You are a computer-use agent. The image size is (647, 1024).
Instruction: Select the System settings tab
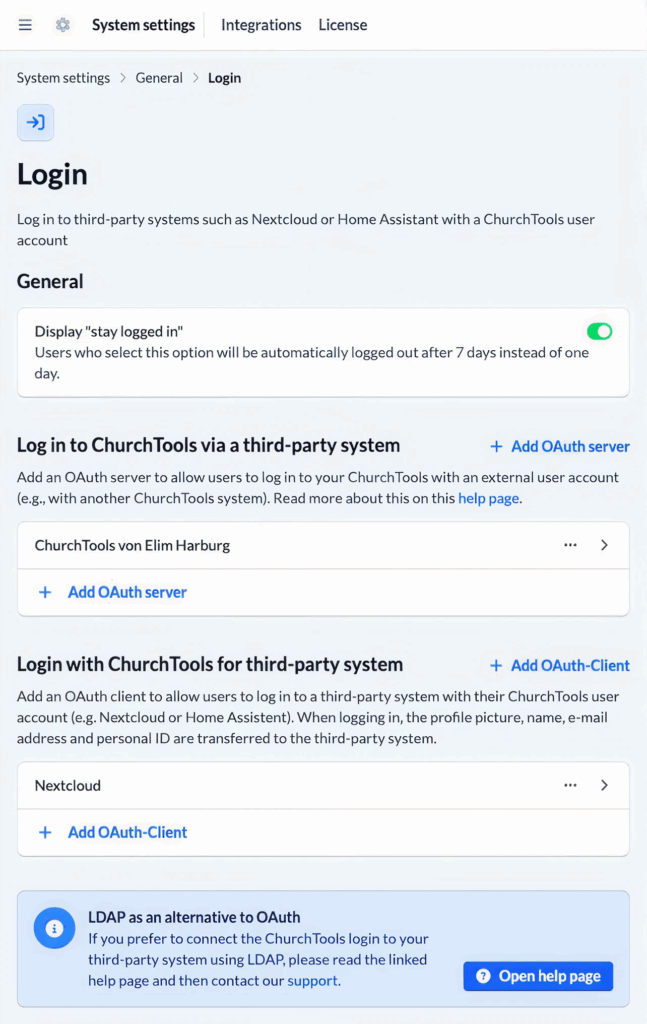pos(143,25)
